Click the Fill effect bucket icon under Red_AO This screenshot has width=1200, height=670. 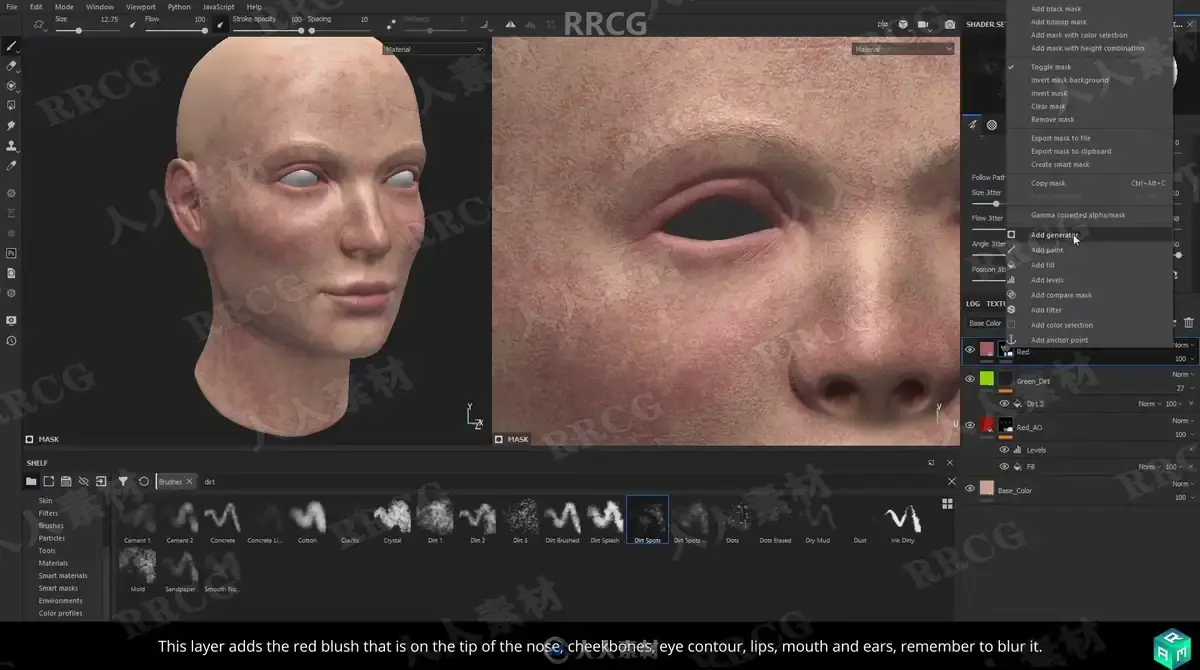1017,467
